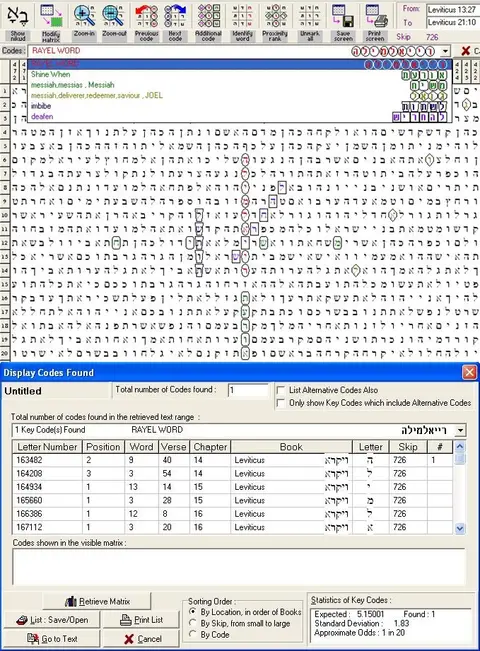Select table row with letter number 166386
This screenshot has height=651, width=480.
(x=233, y=514)
